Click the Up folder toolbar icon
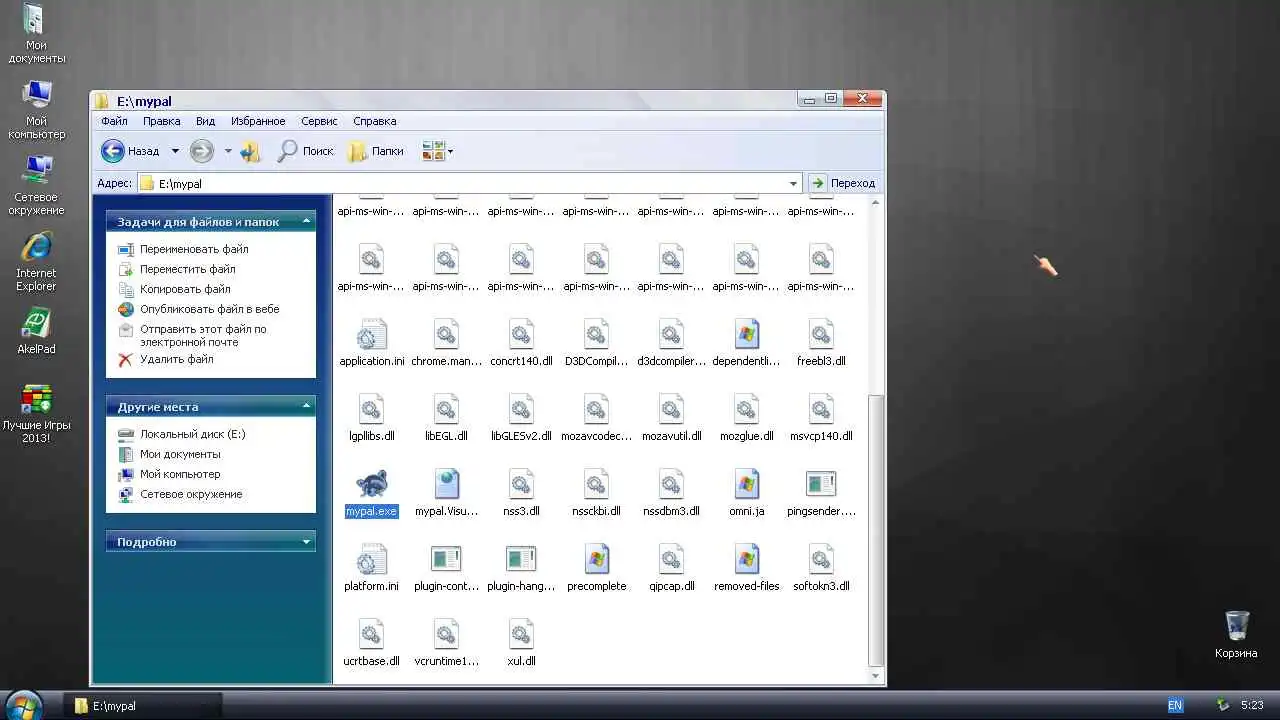This screenshot has width=1280, height=720. 250,151
